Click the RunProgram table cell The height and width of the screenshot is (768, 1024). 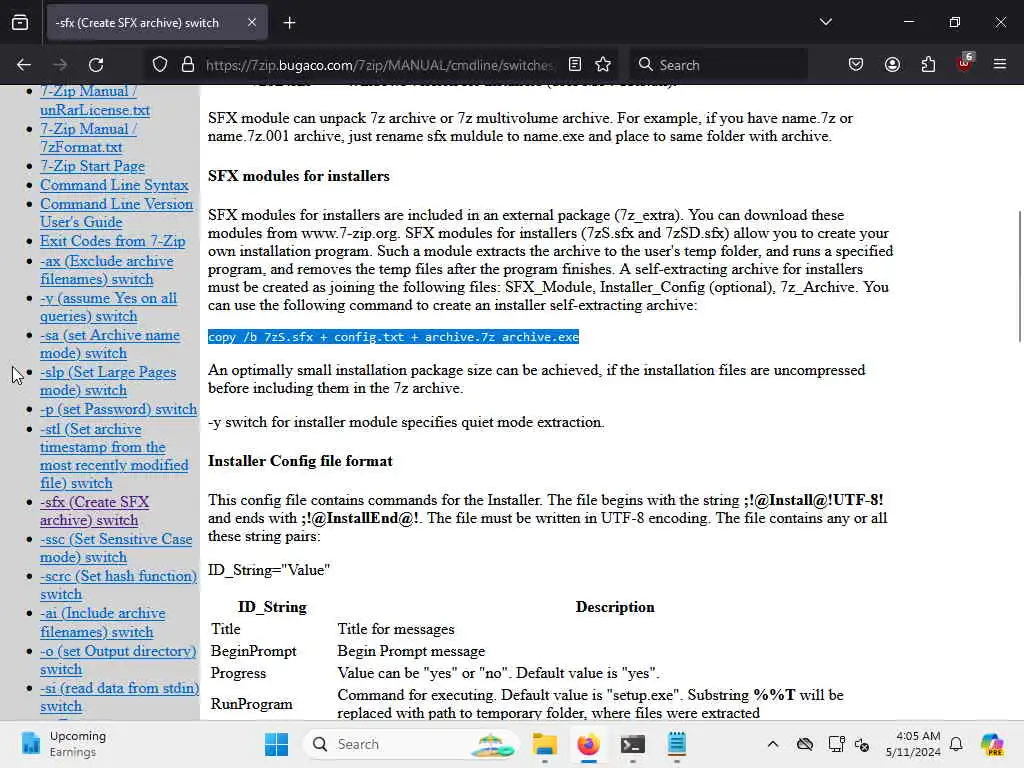coord(251,704)
